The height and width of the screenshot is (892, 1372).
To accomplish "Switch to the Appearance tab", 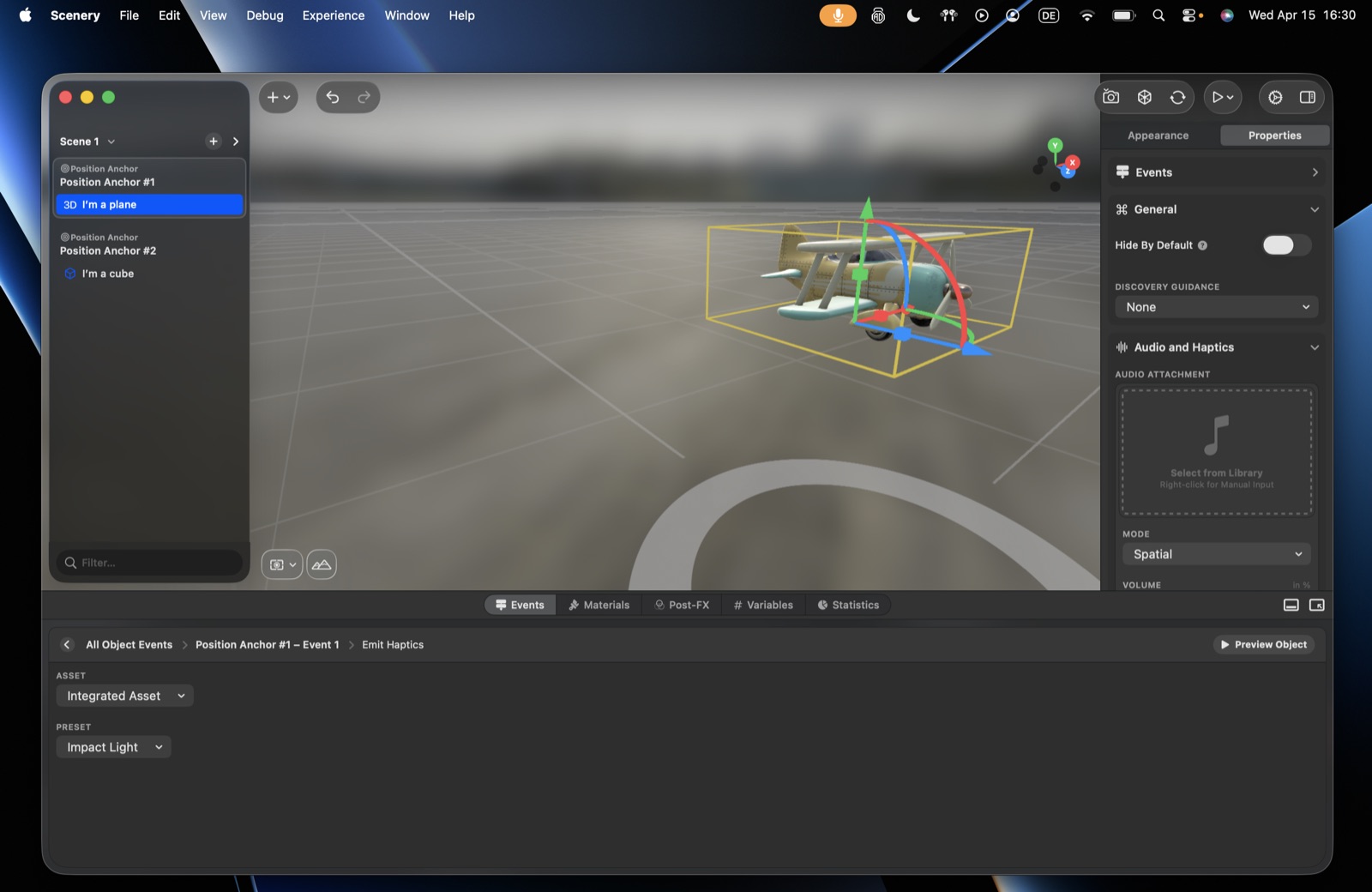I will point(1158,136).
